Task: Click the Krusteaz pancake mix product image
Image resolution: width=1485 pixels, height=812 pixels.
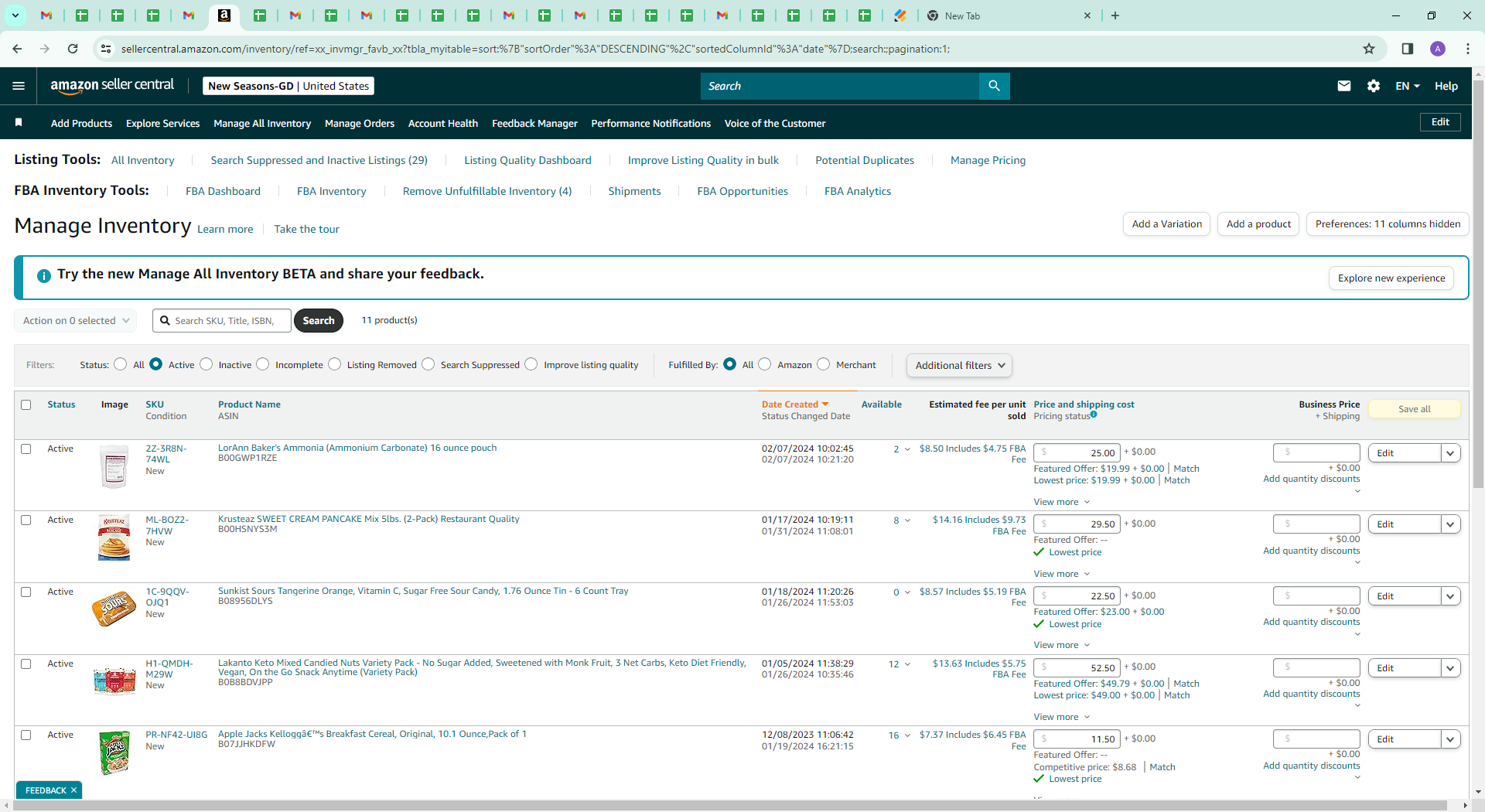Action: (114, 537)
